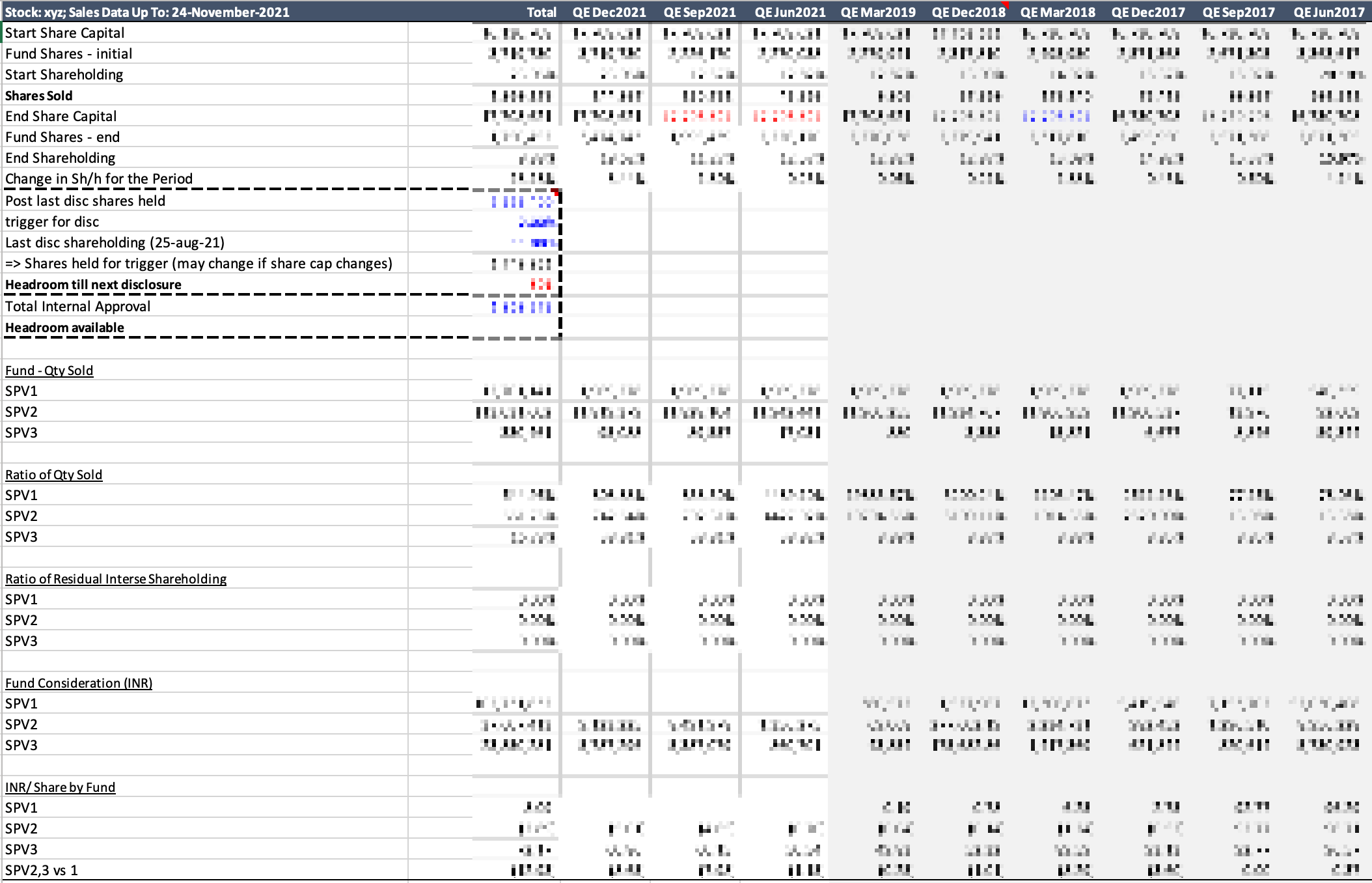The height and width of the screenshot is (883, 1372).
Task: Select the 'INR/ Share by Fund' heading
Action: (61, 787)
